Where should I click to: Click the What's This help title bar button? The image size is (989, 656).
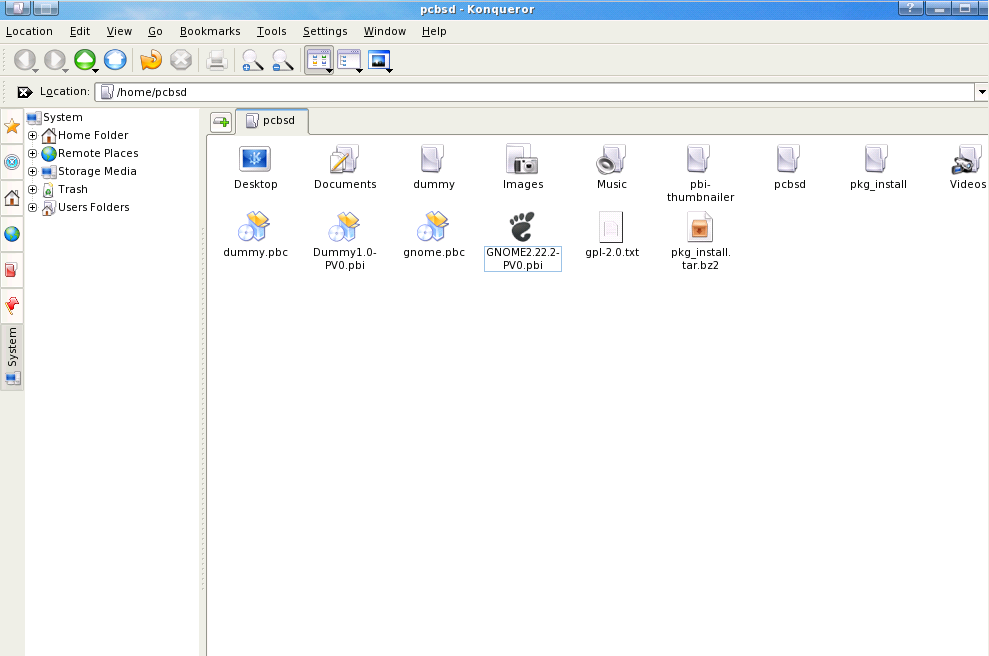pyautogui.click(x=910, y=8)
